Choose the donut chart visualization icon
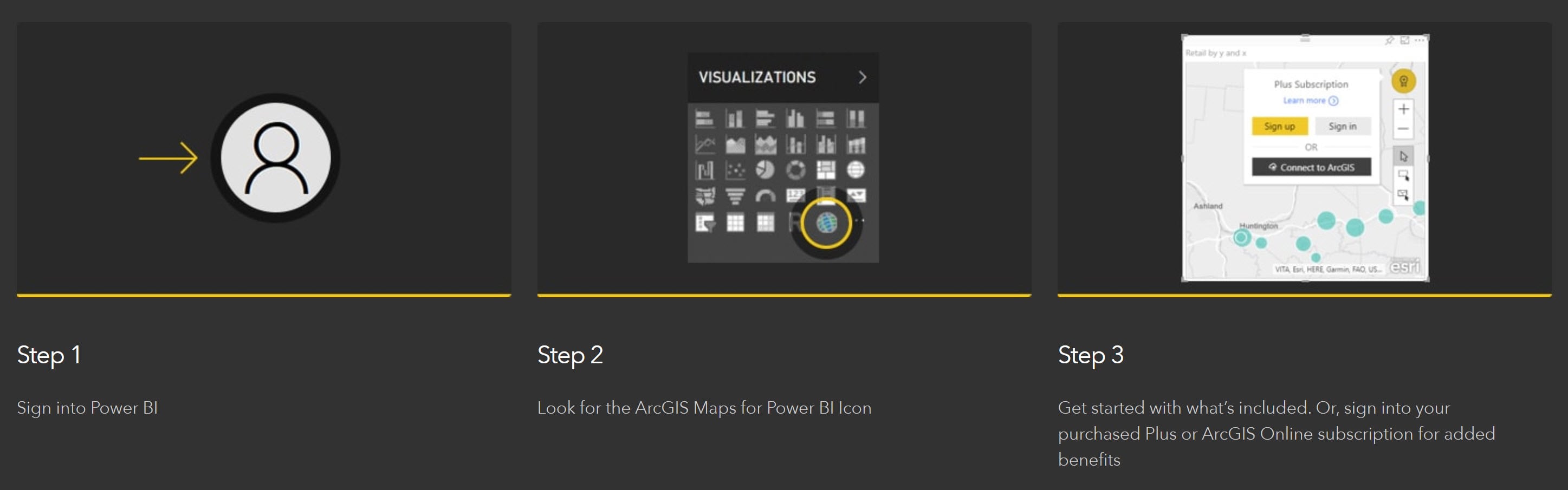1568x490 pixels. click(x=795, y=170)
